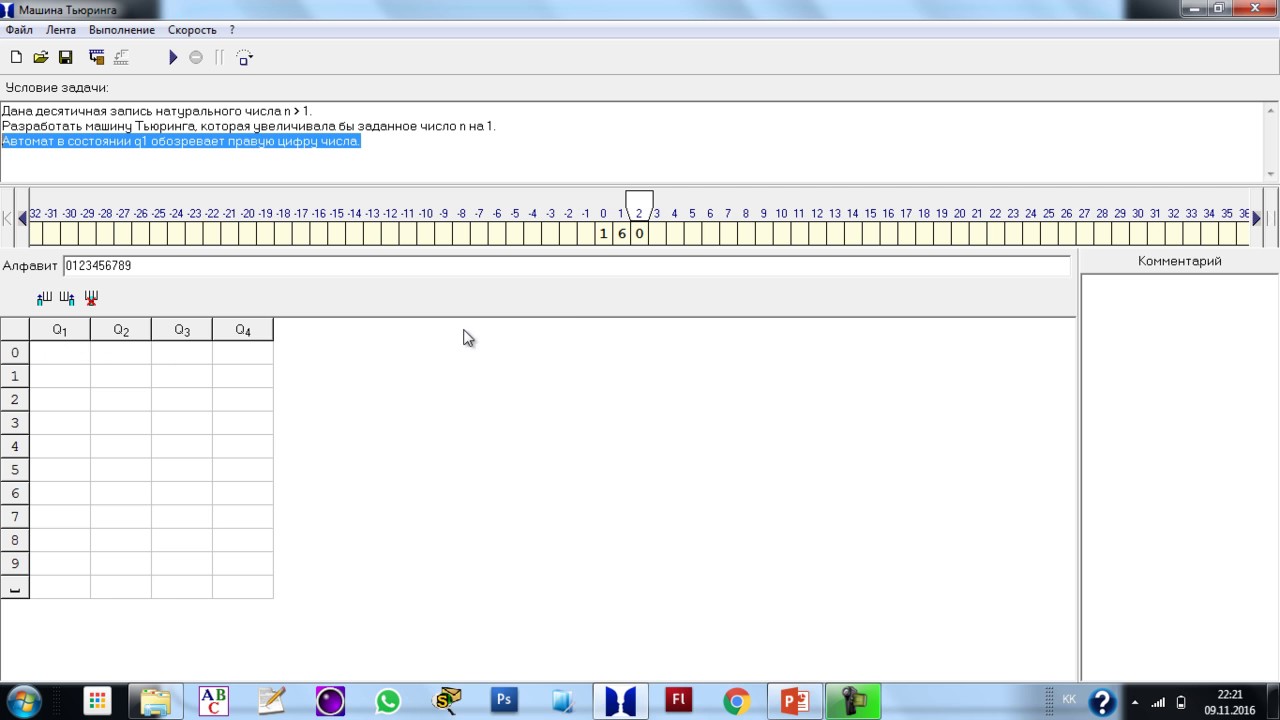Move the tape right with the arrow
1280x720 pixels.
pyautogui.click(x=1257, y=218)
